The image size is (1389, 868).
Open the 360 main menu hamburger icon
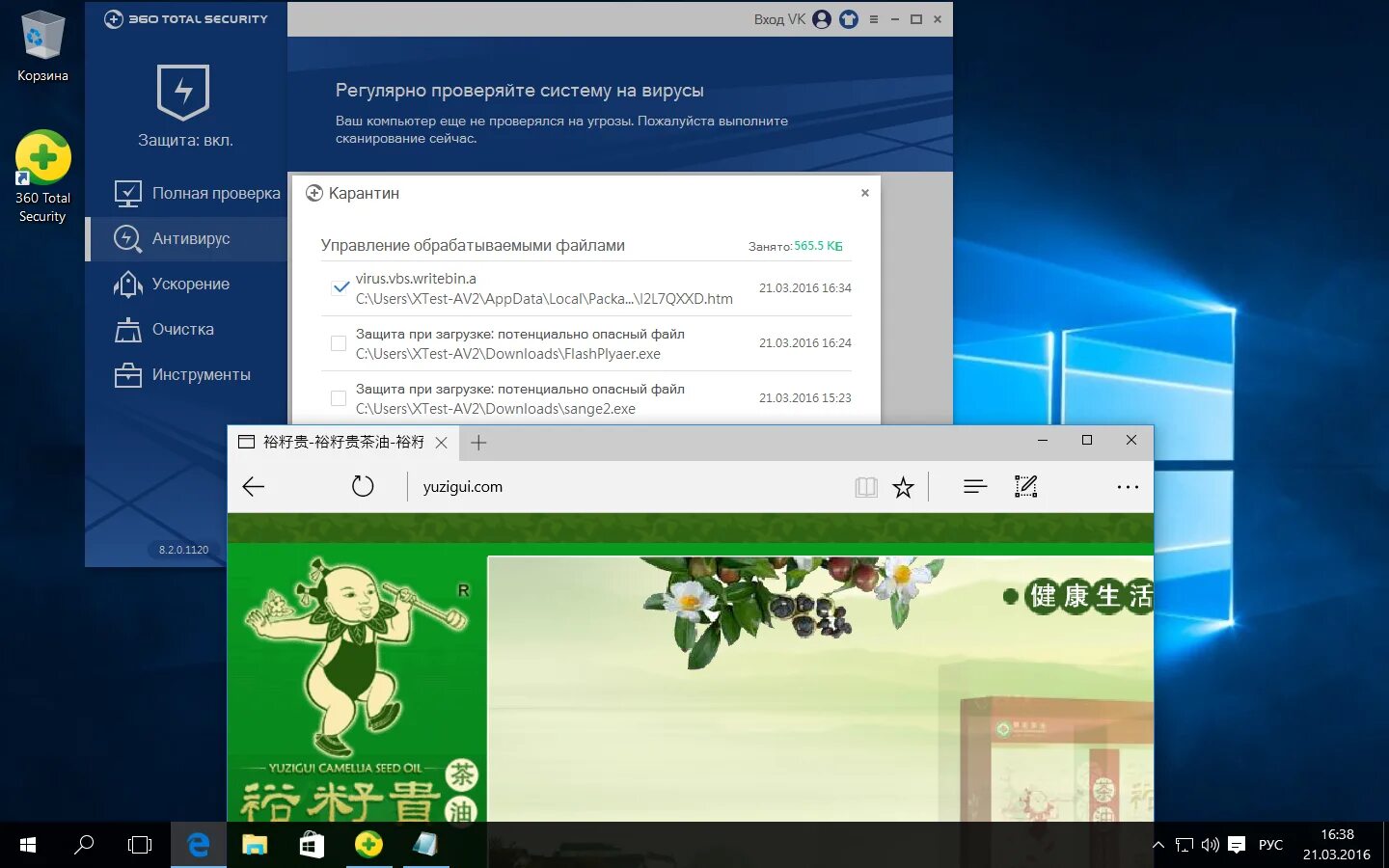click(x=874, y=19)
